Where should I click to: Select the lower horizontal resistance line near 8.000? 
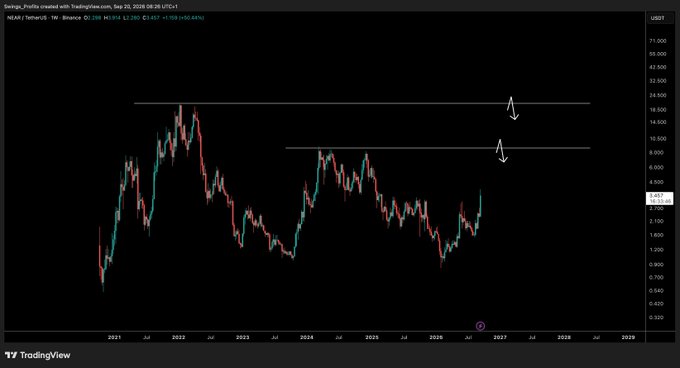(437, 148)
